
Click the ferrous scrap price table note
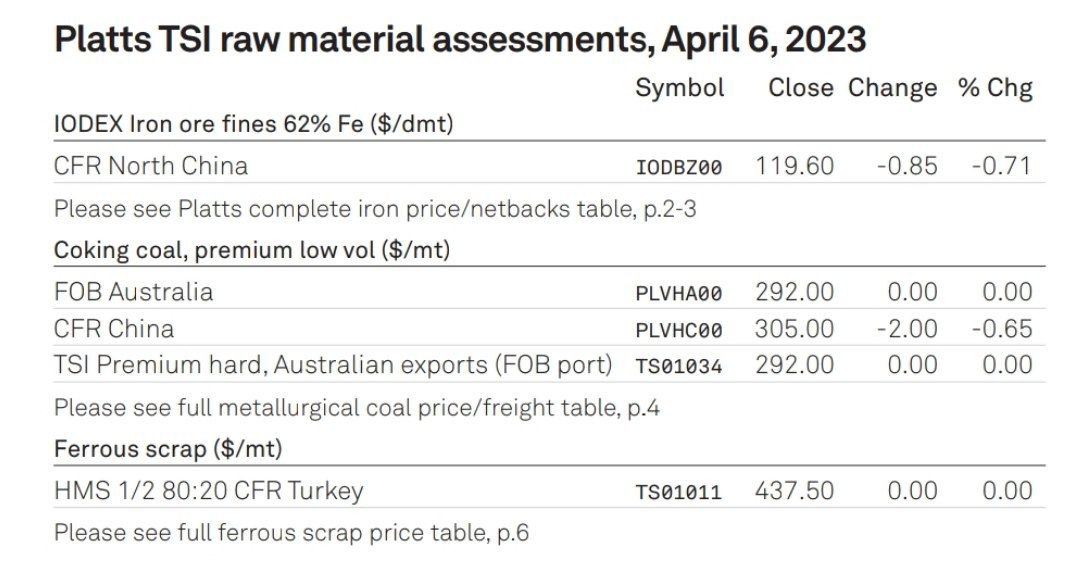291,532
